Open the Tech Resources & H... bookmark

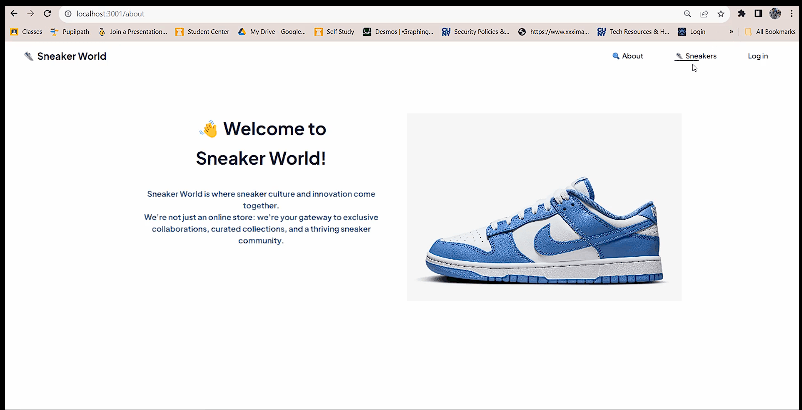click(x=633, y=32)
